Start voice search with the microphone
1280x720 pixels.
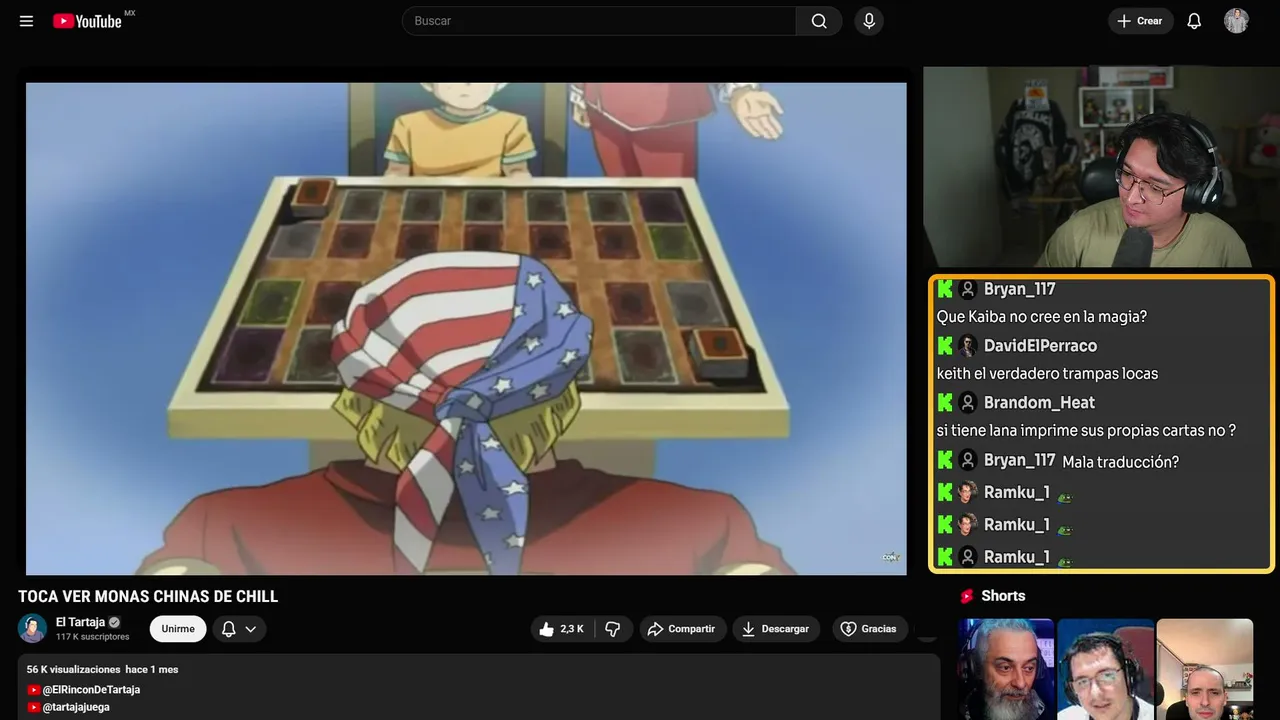point(869,21)
